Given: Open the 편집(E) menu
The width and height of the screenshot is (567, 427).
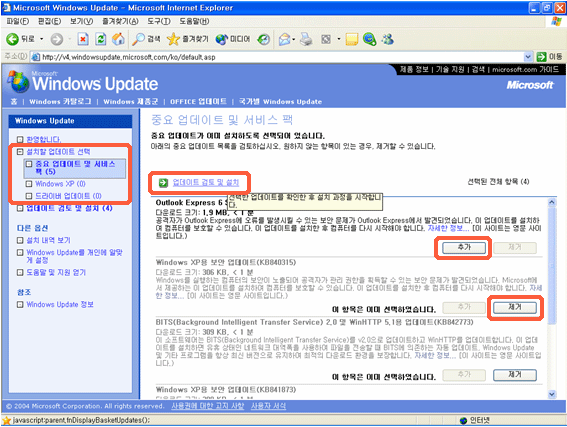Looking at the screenshot, I should coord(50,21).
